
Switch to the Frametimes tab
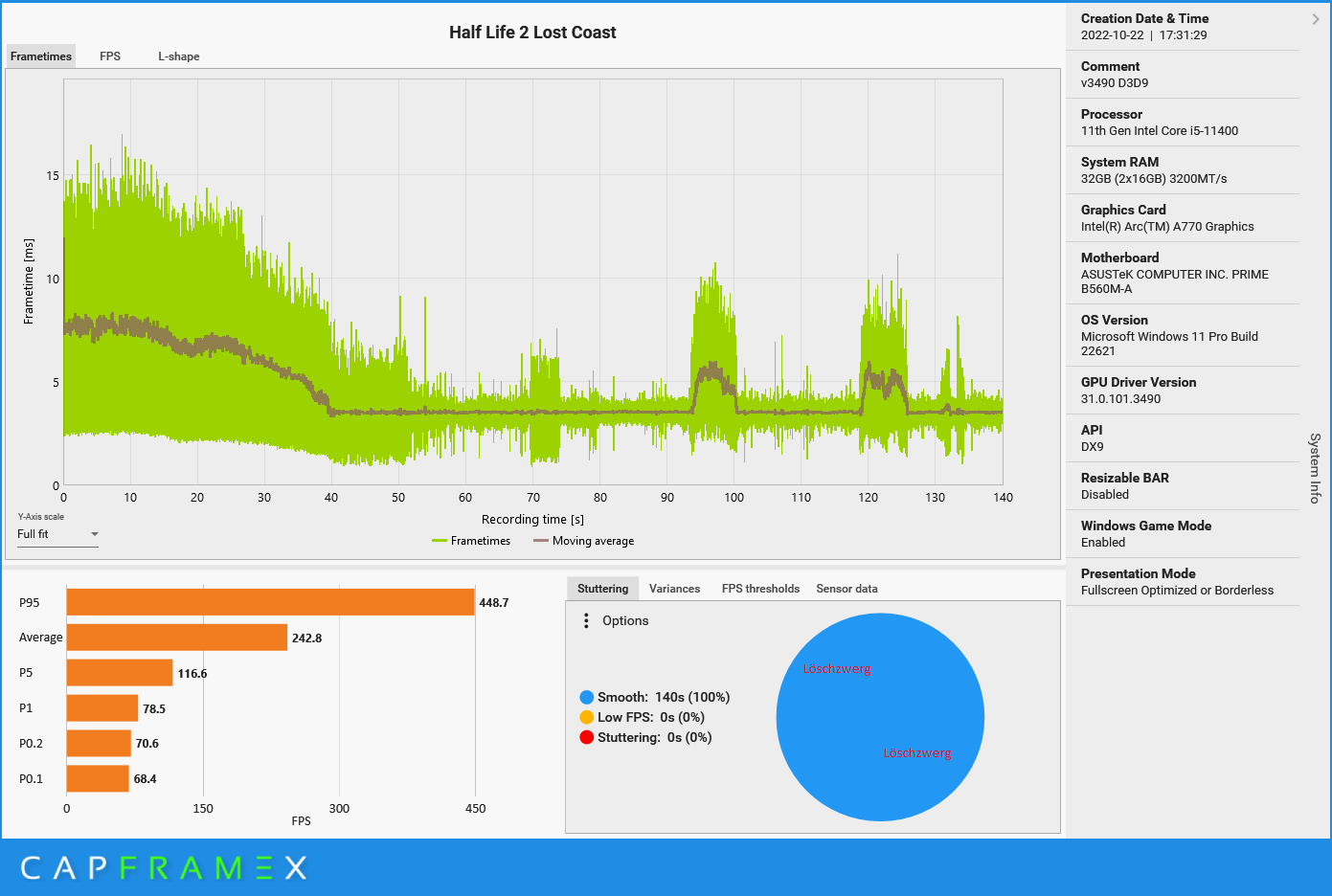41,56
